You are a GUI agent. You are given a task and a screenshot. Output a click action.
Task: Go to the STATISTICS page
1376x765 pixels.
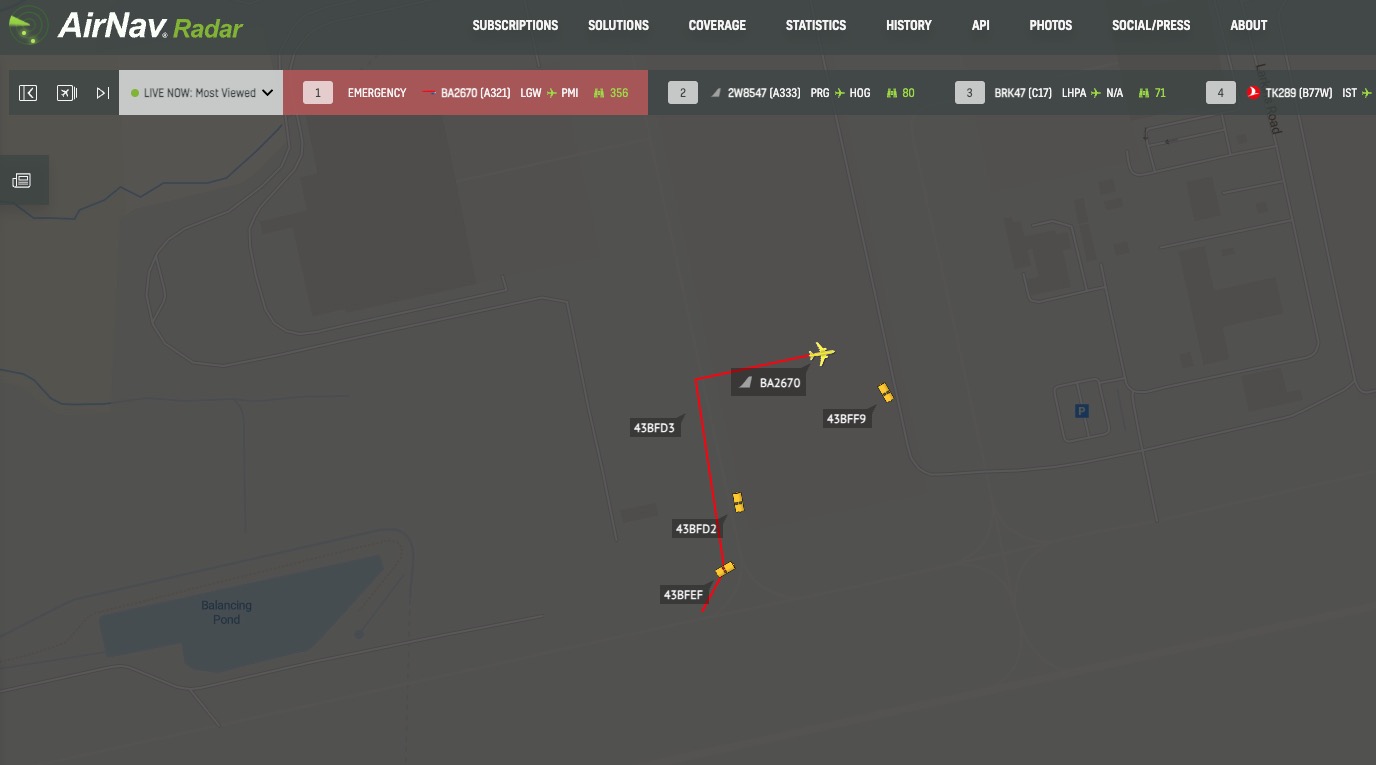pos(815,25)
